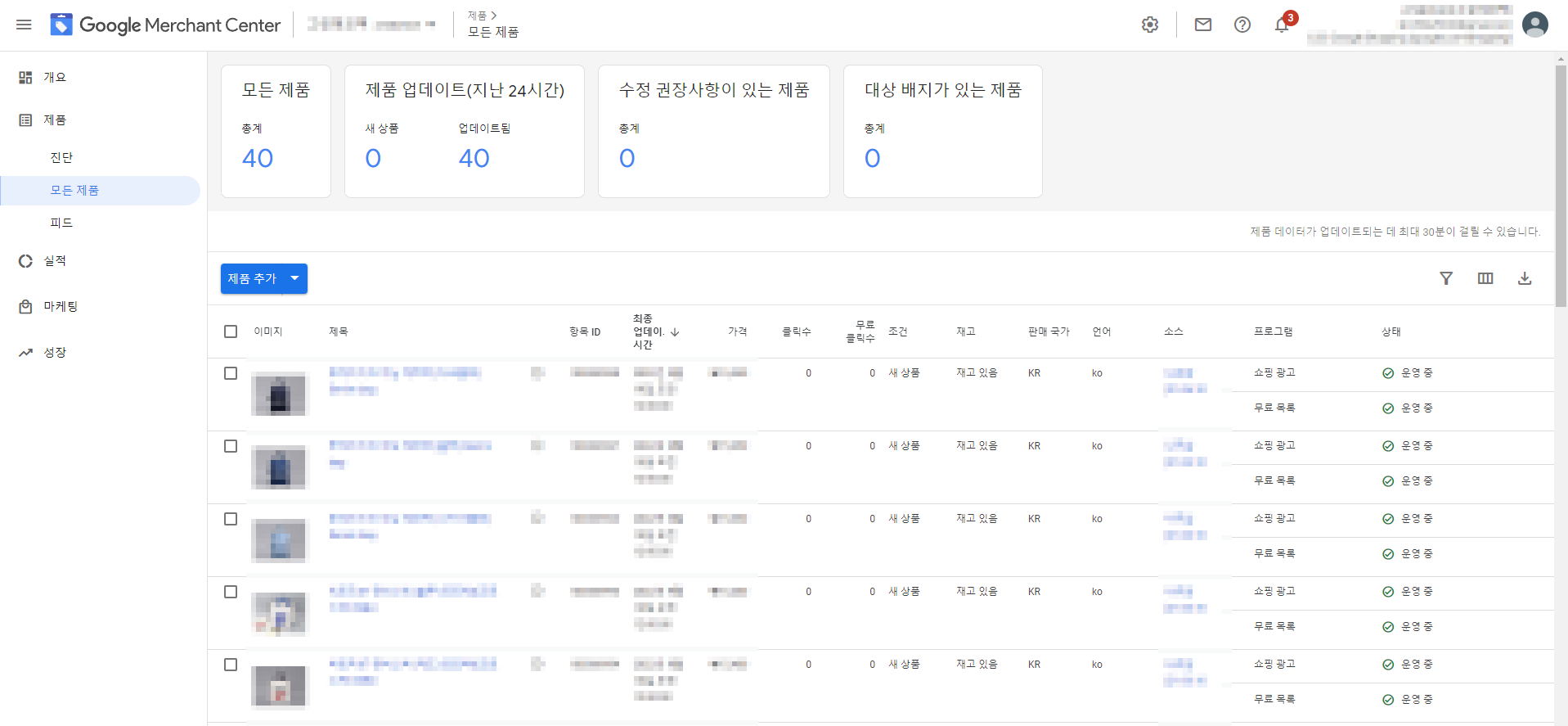Open the hamburger main menu
Screen dimensions: 1568x726
point(24,25)
